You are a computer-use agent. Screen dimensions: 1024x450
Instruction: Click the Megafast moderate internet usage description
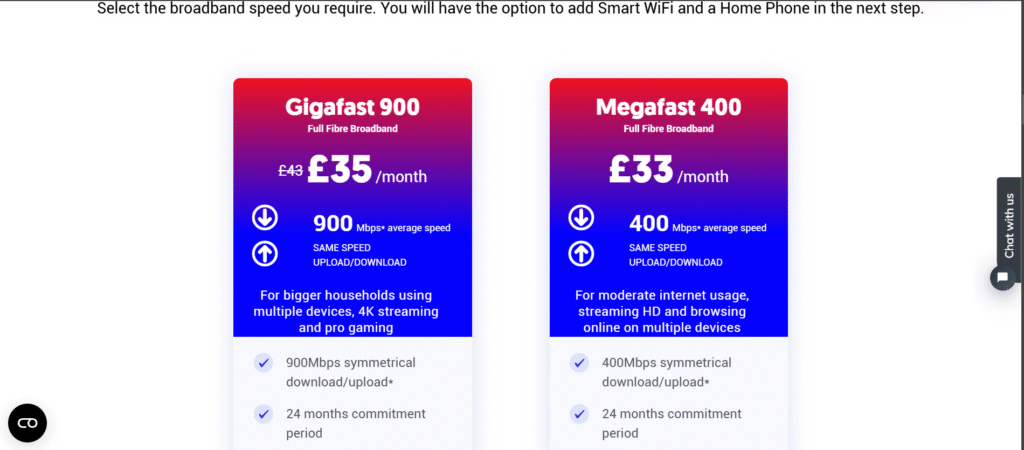(662, 311)
